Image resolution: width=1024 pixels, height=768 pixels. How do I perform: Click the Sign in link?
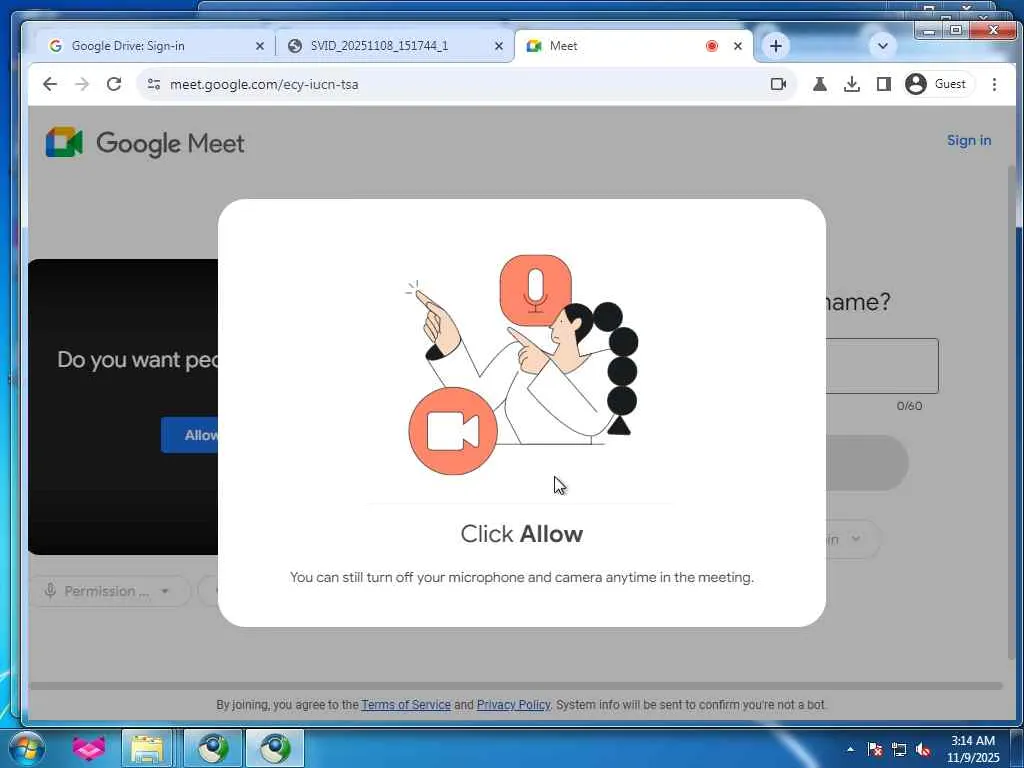tap(969, 140)
